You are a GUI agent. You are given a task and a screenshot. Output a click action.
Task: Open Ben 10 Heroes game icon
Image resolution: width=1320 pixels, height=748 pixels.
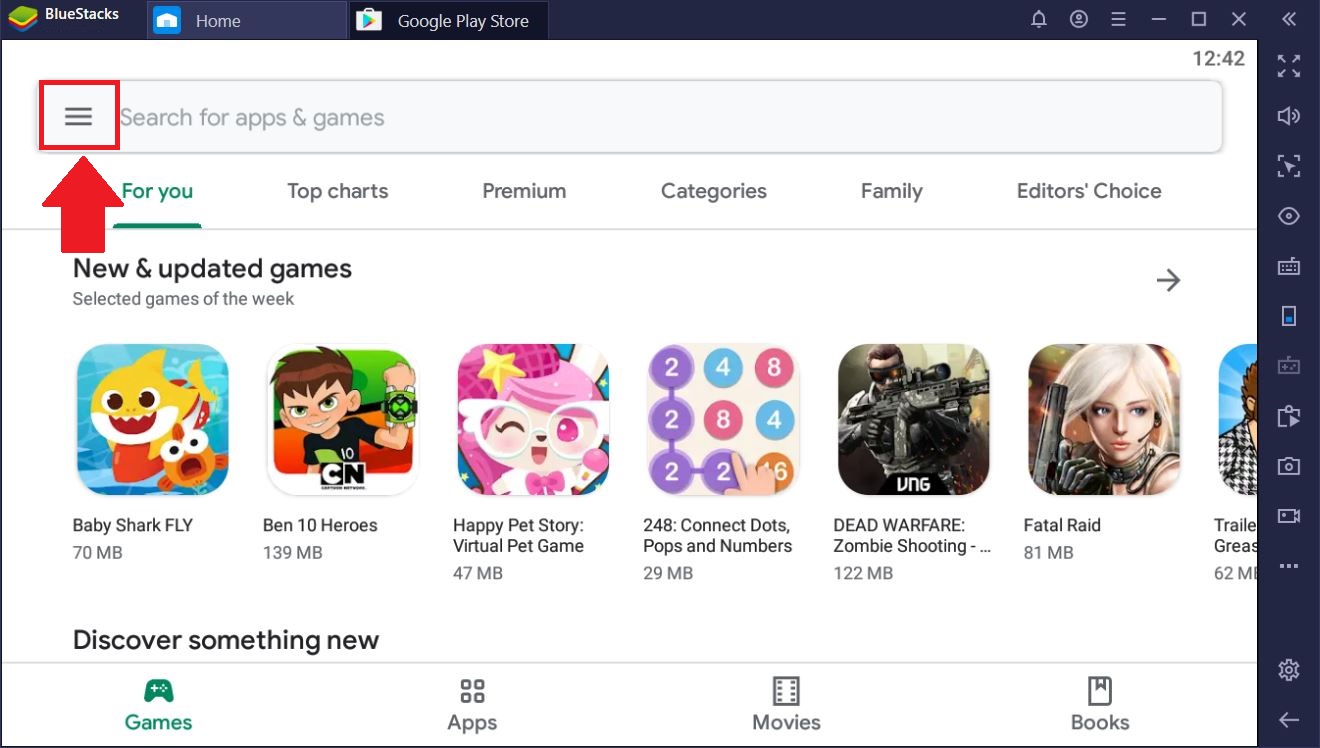click(343, 420)
